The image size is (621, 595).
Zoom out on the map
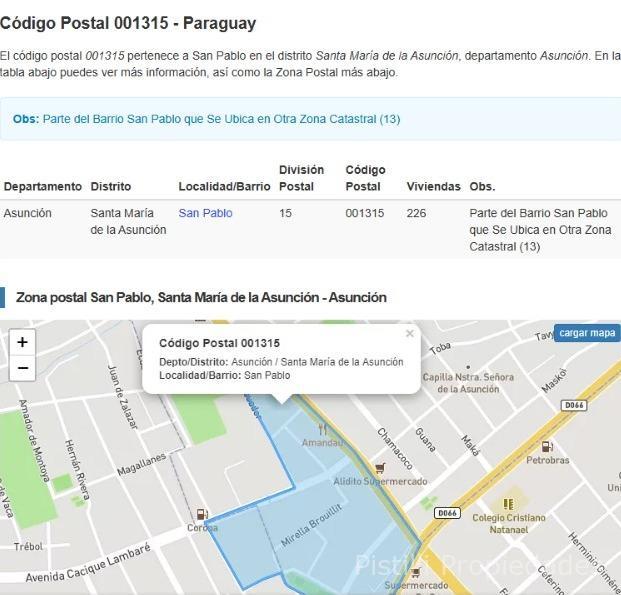[22, 368]
